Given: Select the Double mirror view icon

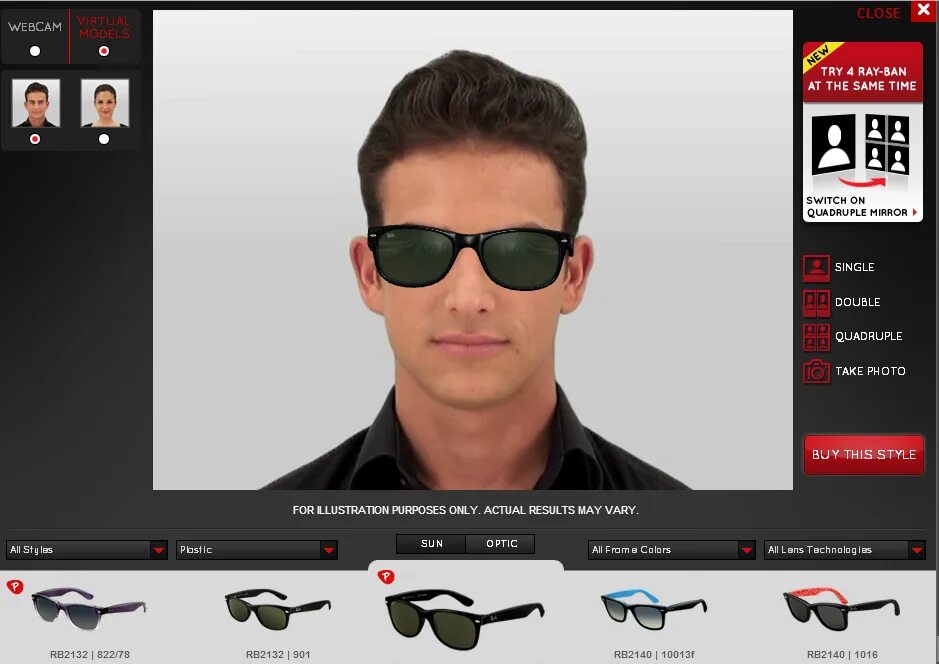Looking at the screenshot, I should tap(817, 302).
